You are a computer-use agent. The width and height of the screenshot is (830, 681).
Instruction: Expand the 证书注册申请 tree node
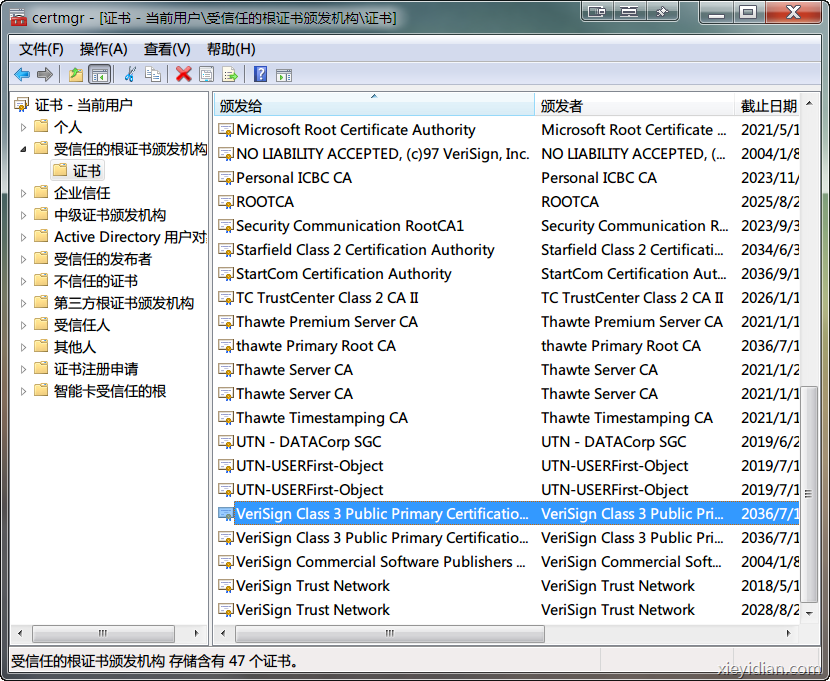pyautogui.click(x=23, y=369)
